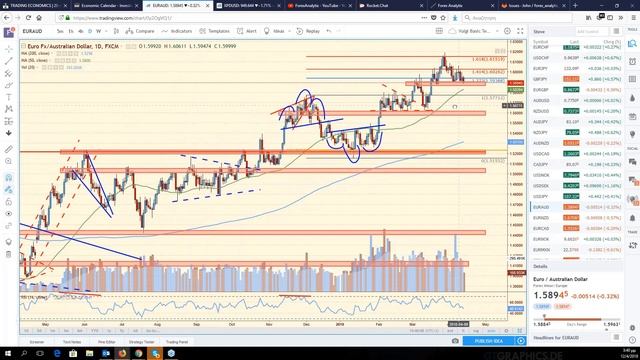Reload the page in browser
The width and height of the screenshot is (640, 360).
coord(28,18)
